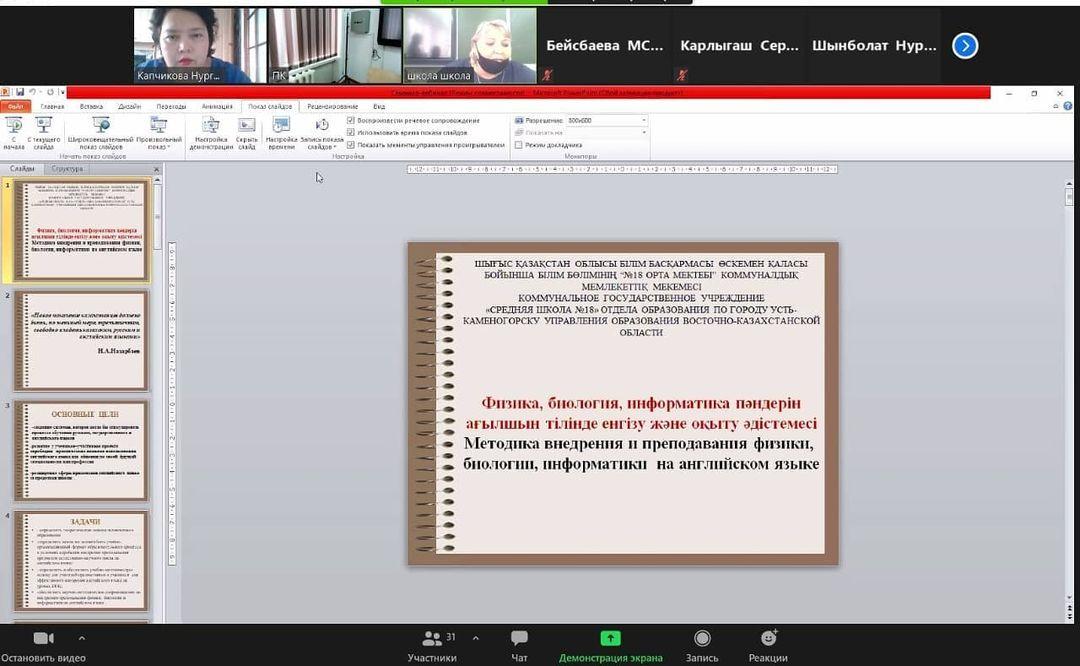The image size is (1080, 666).
Task: Minimize the ribbon with small arrow
Action: 1055,106
